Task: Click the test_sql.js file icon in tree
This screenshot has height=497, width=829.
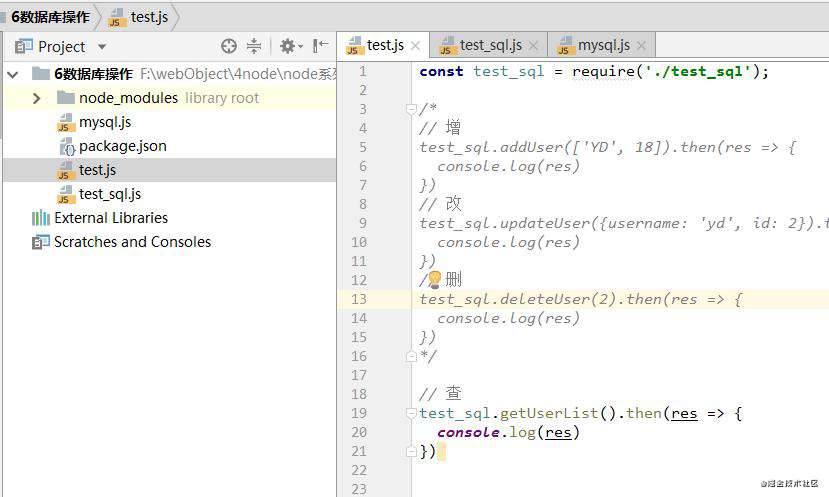Action: (x=66, y=195)
